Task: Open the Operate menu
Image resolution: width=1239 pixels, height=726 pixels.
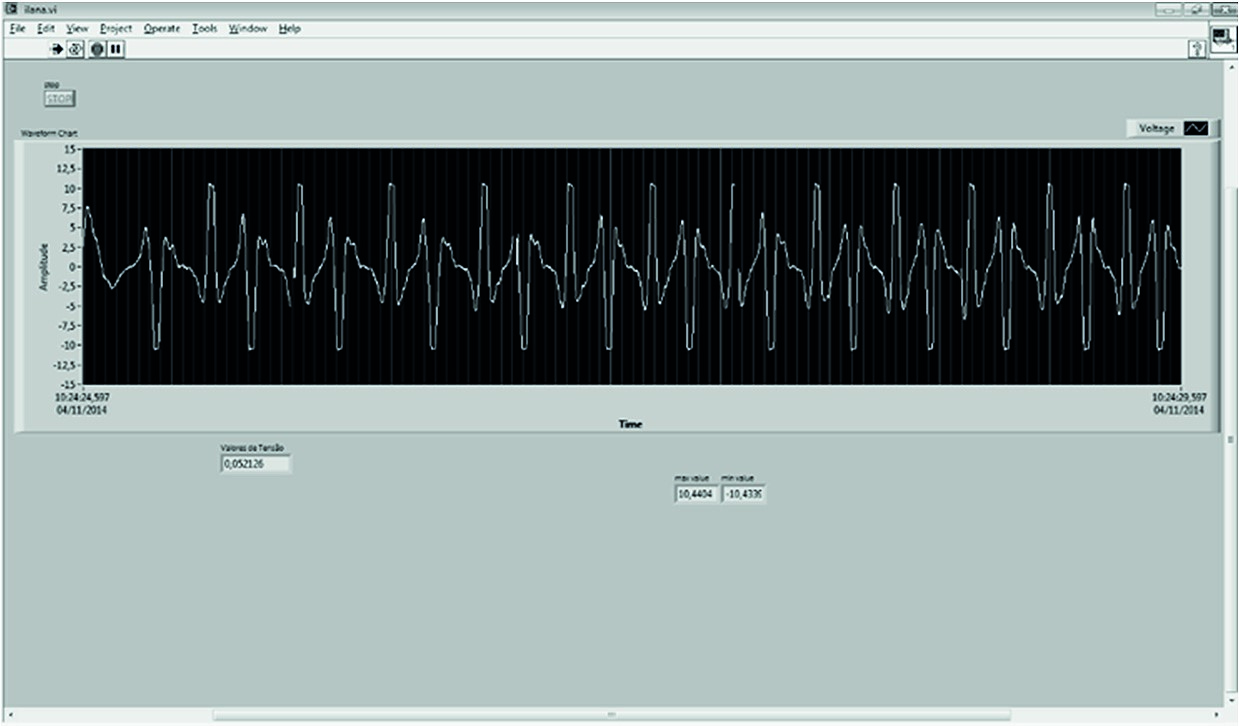Action: (161, 29)
